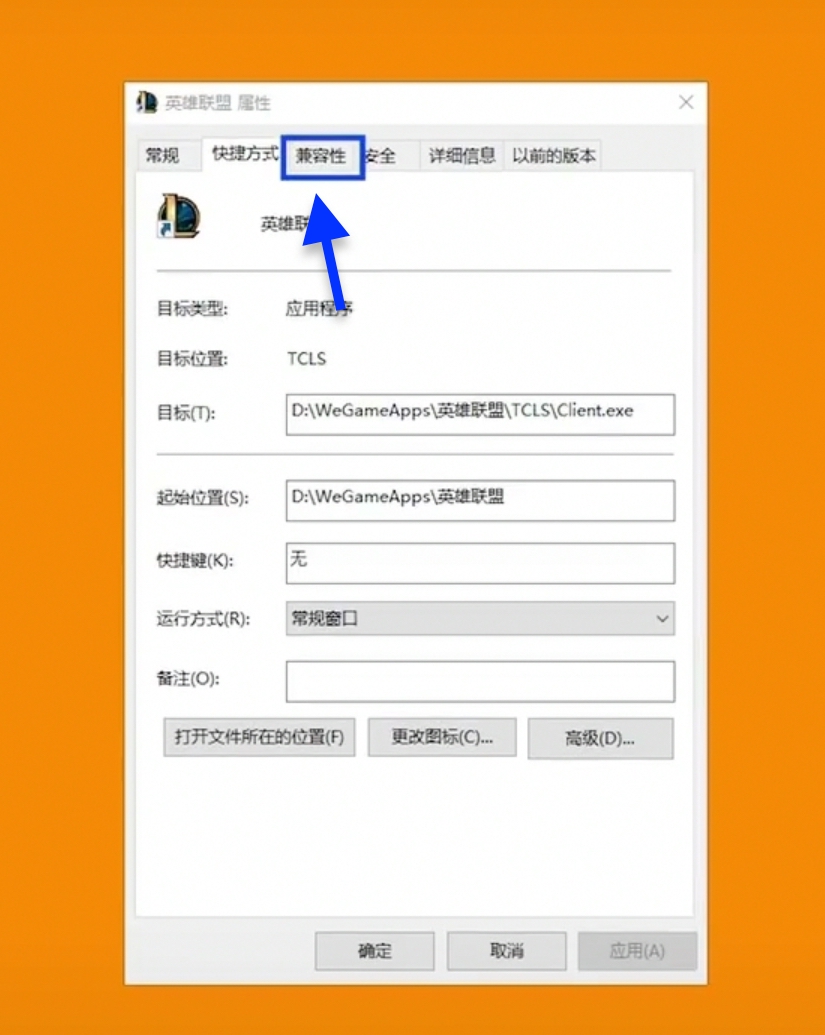Dismiss the dialog using 取消
Image resolution: width=825 pixels, height=1035 pixels.
(507, 951)
